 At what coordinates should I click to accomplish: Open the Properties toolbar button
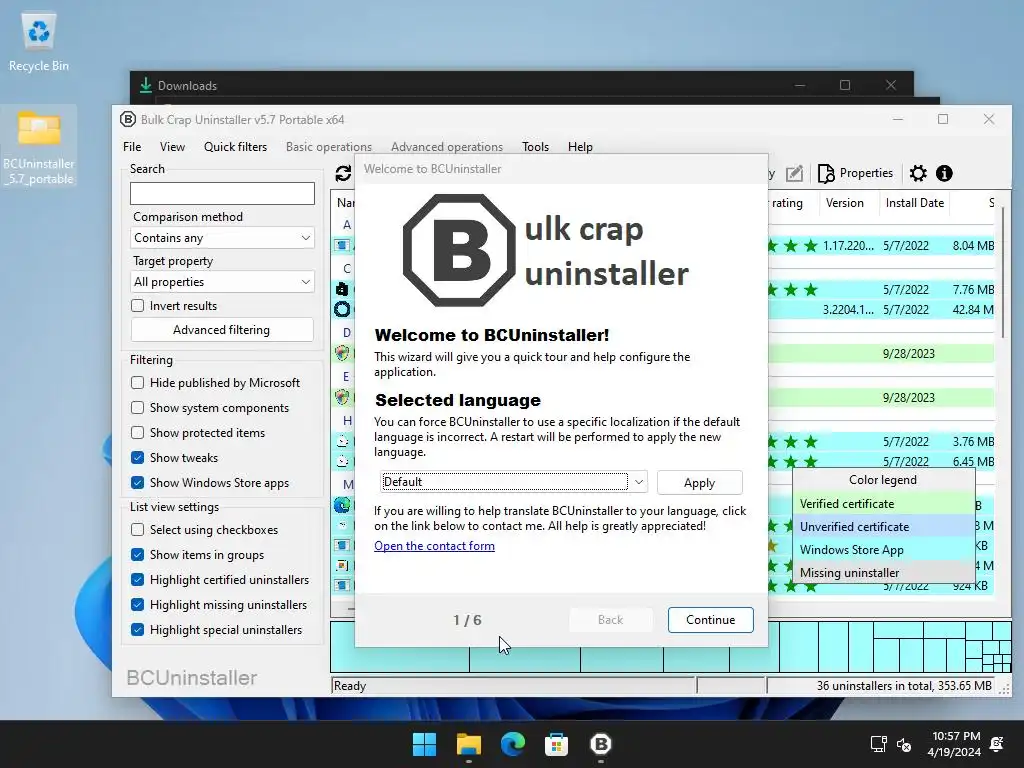[856, 173]
